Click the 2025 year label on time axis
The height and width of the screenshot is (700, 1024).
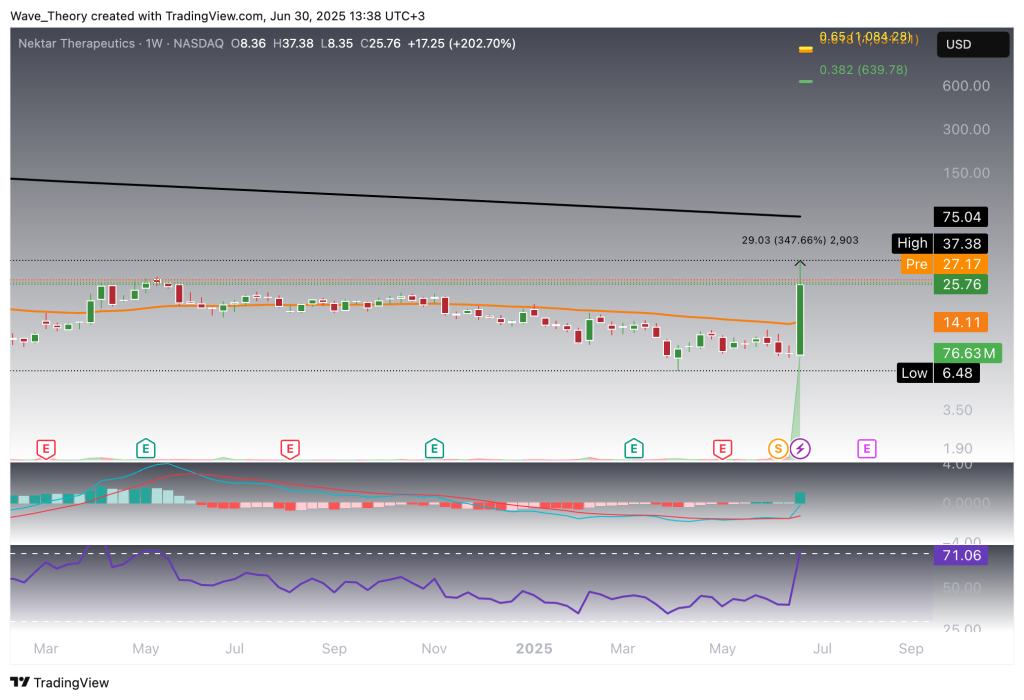pyautogui.click(x=534, y=648)
